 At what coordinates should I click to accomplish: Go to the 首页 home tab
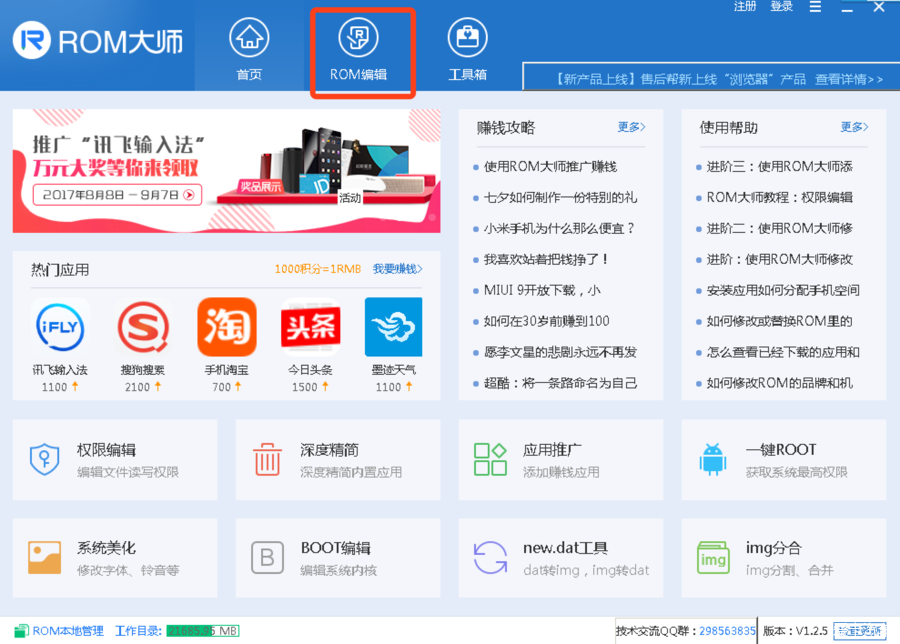(249, 49)
